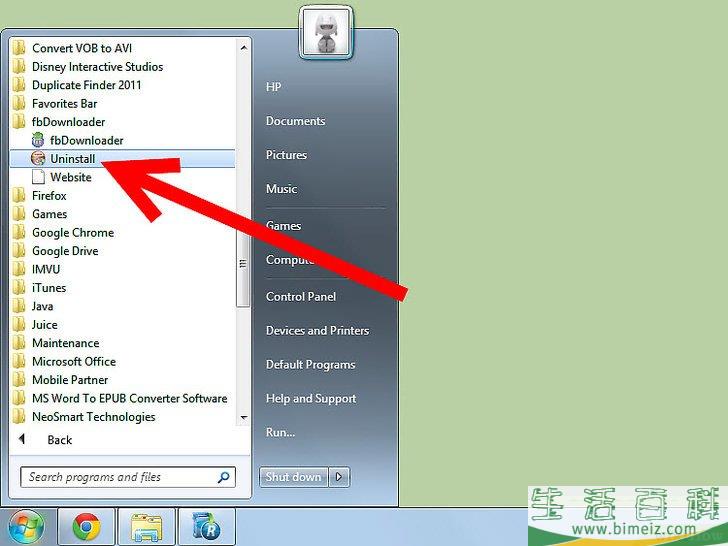Image resolution: width=728 pixels, height=546 pixels.
Task: Open Control Panel
Action: (301, 297)
